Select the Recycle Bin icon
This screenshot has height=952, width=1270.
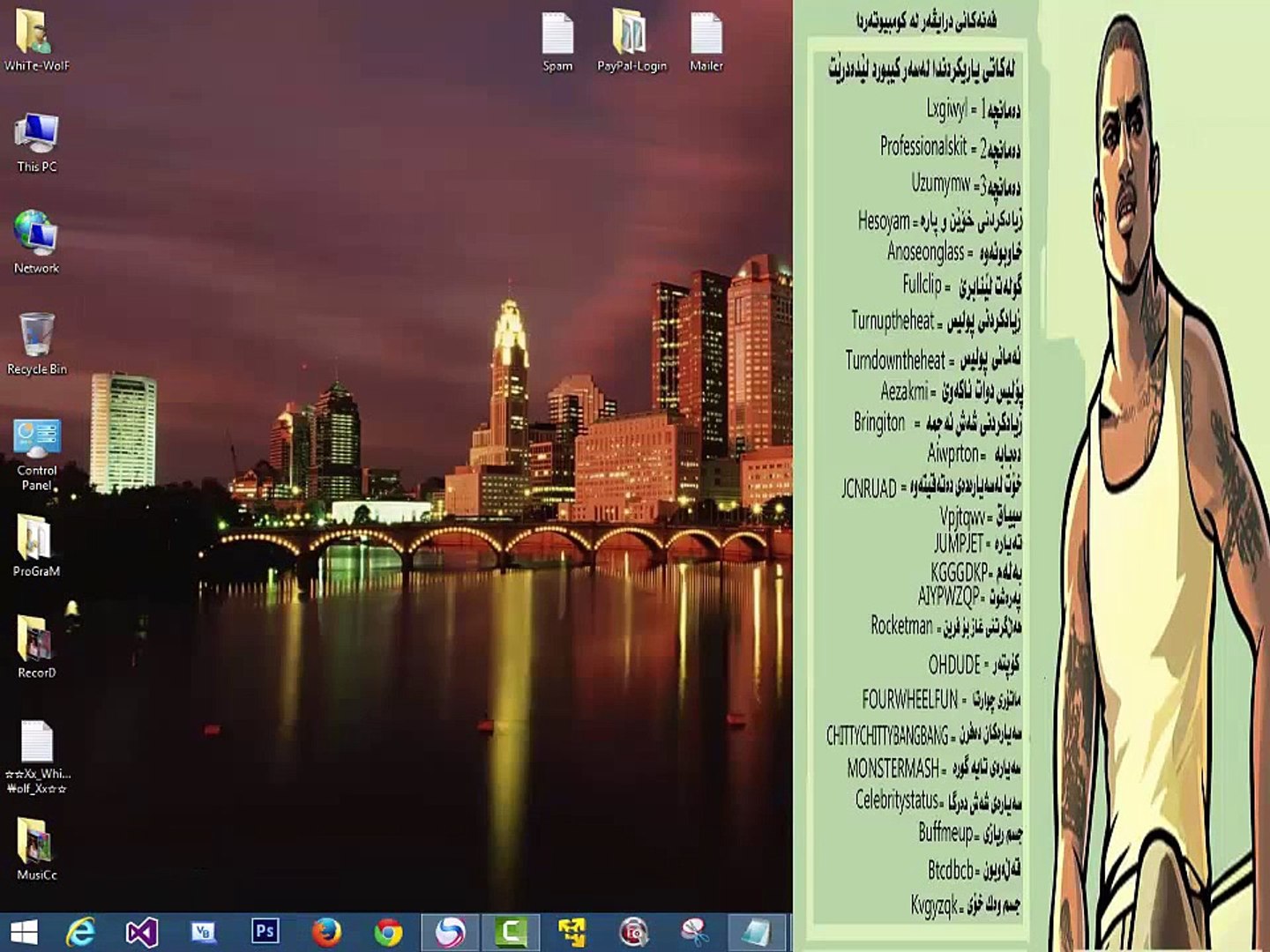coord(36,344)
